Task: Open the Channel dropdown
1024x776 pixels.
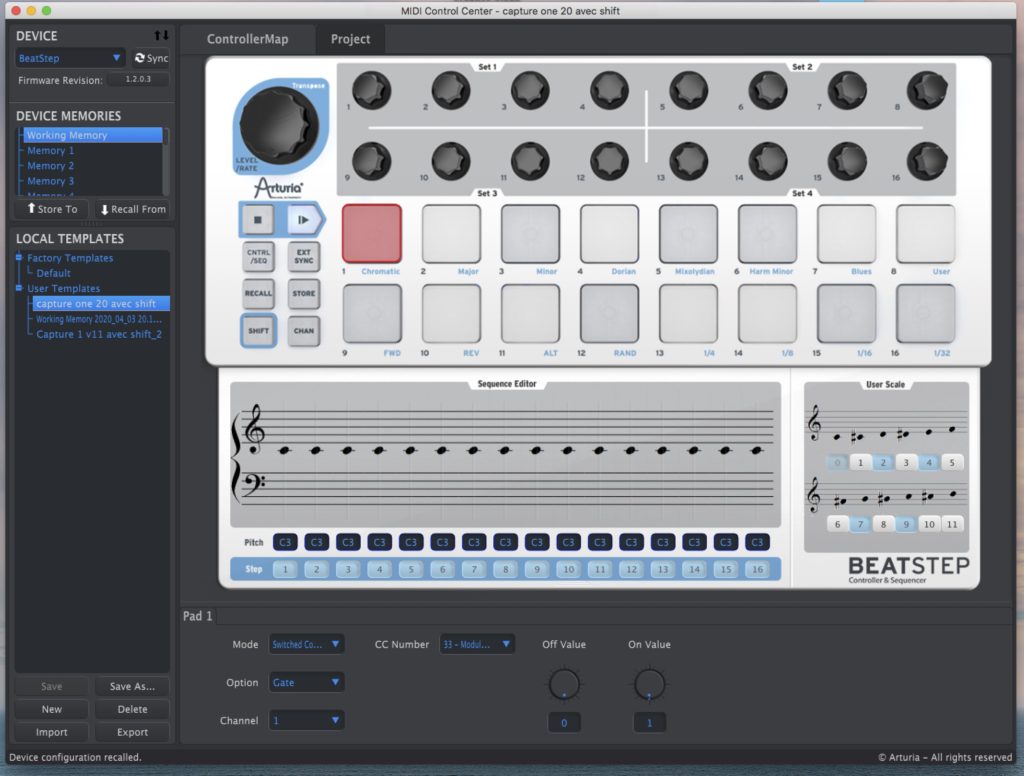Action: point(306,720)
